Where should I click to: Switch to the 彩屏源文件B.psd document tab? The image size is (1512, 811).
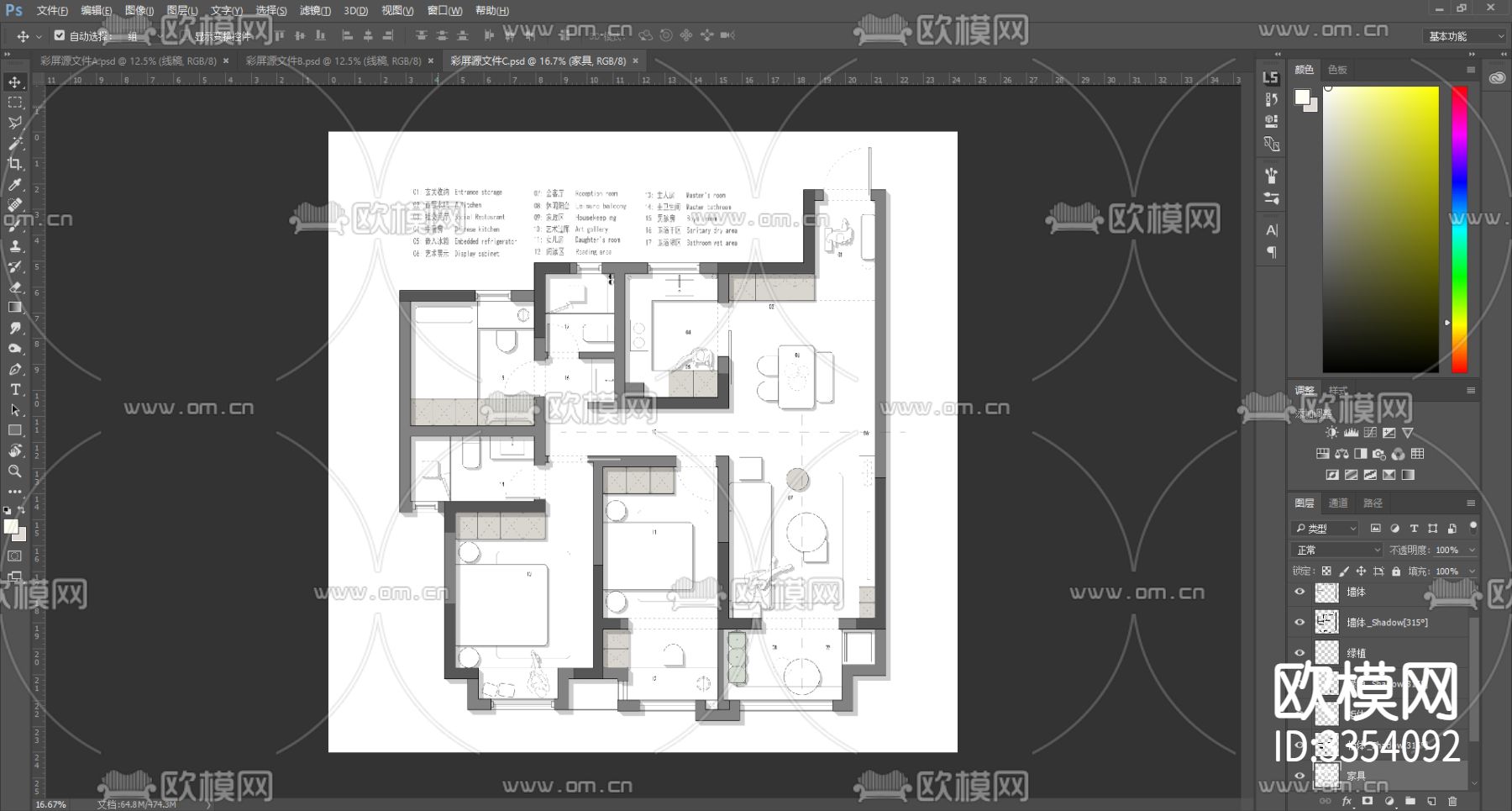click(333, 61)
